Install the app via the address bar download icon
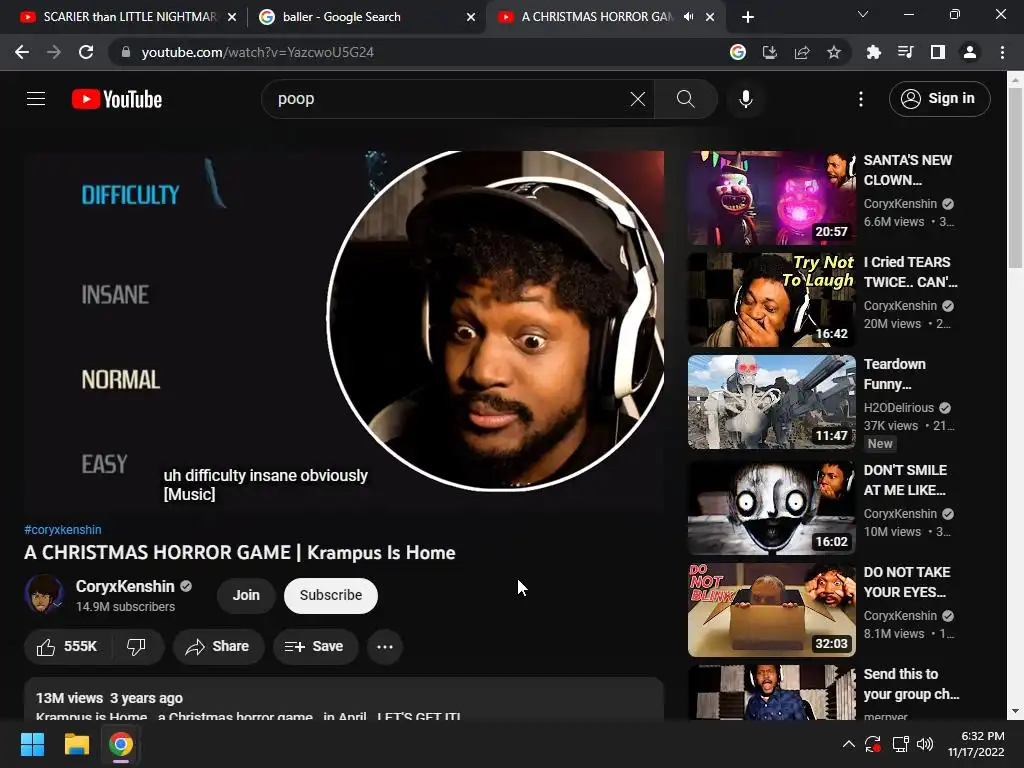Viewport: 1024px width, 768px height. (769, 52)
